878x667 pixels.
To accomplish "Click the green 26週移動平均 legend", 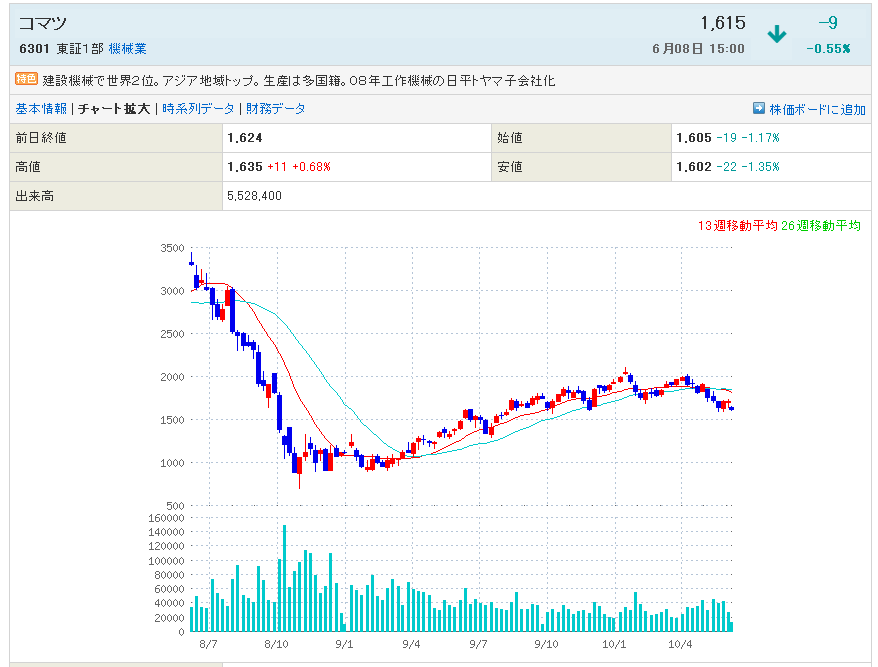I will pyautogui.click(x=821, y=226).
